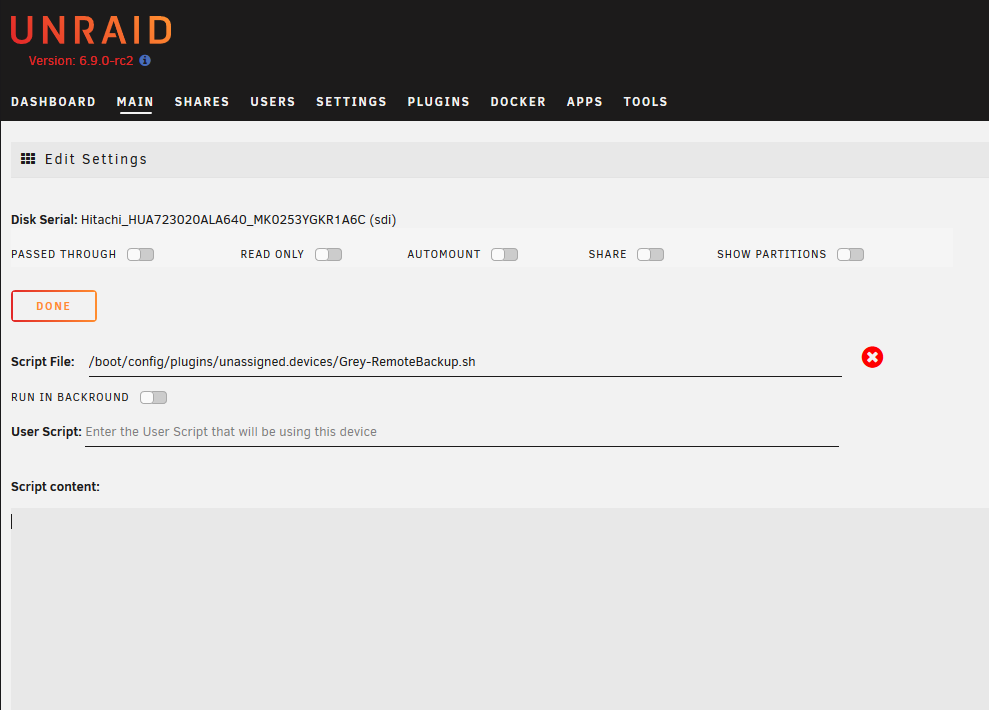This screenshot has height=710, width=989.
Task: Click inside the Script content text area
Action: (500, 608)
